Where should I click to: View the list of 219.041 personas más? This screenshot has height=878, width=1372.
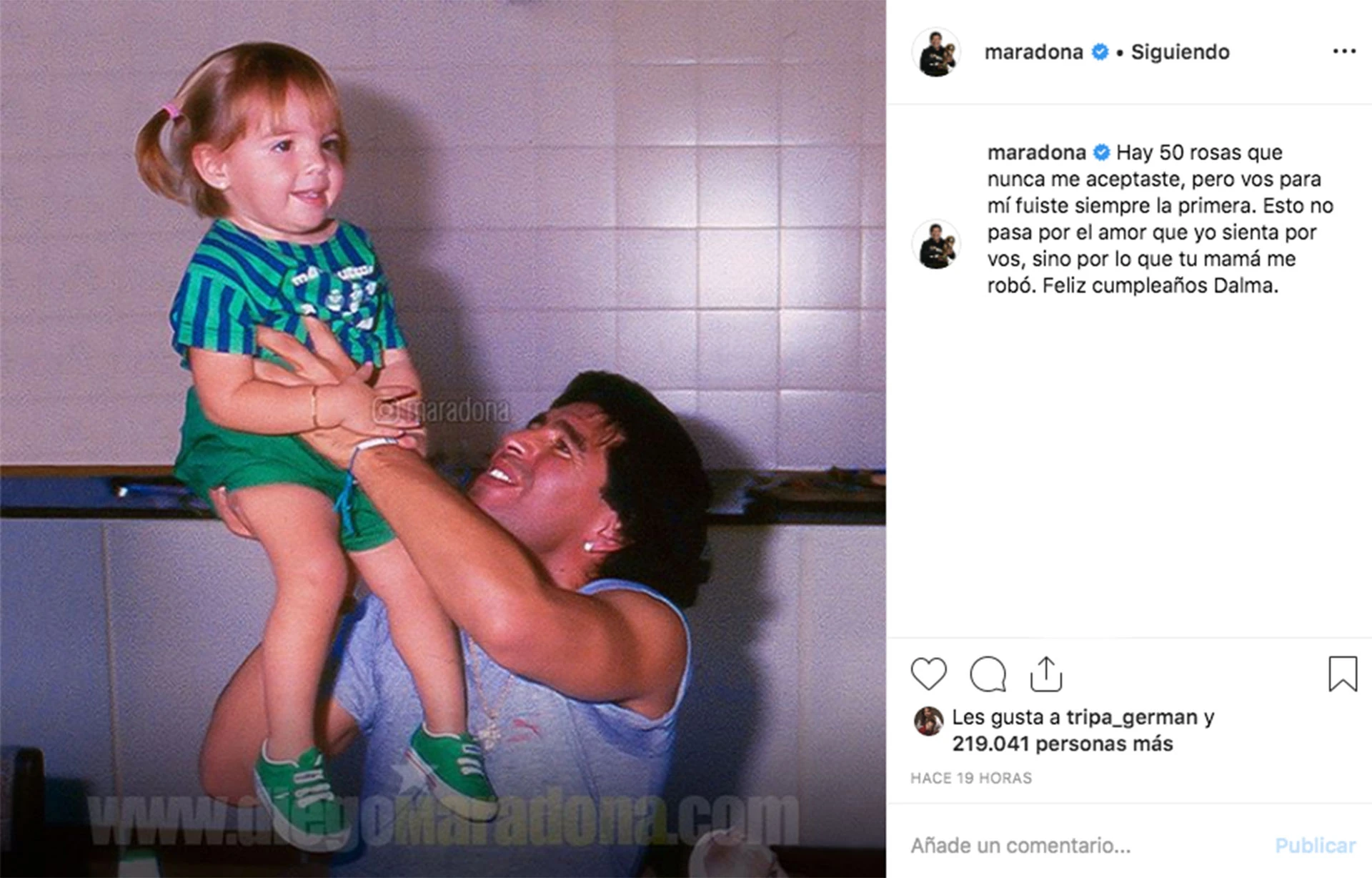click(1063, 744)
